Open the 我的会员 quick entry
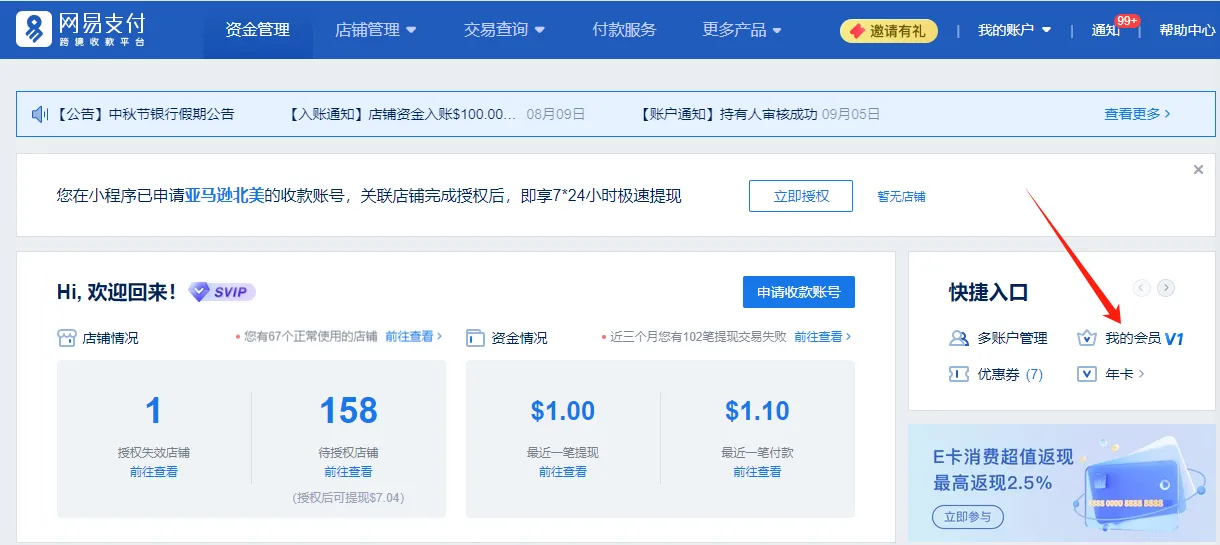1220x545 pixels. click(1130, 338)
